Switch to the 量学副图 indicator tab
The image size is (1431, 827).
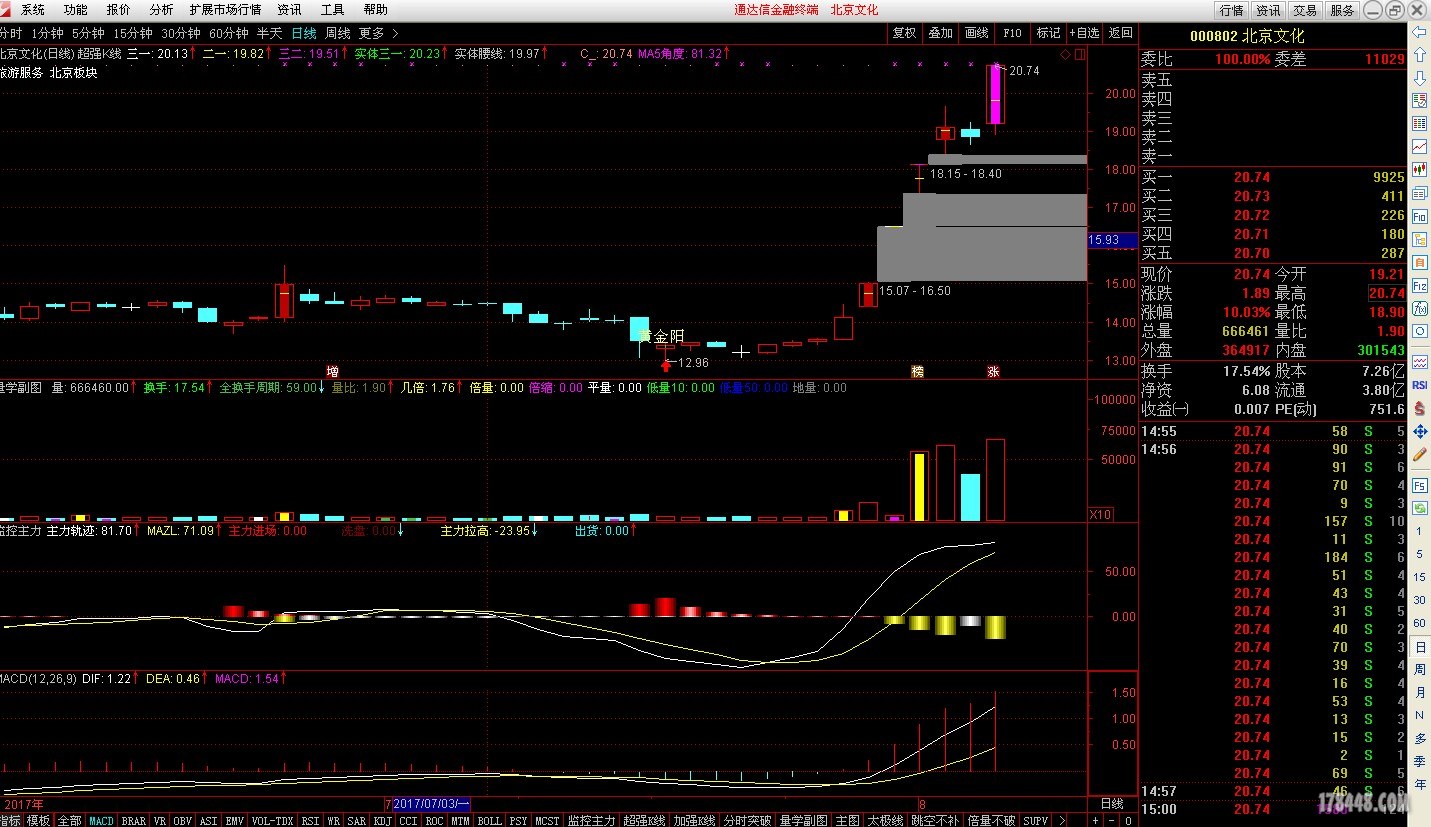click(803, 820)
